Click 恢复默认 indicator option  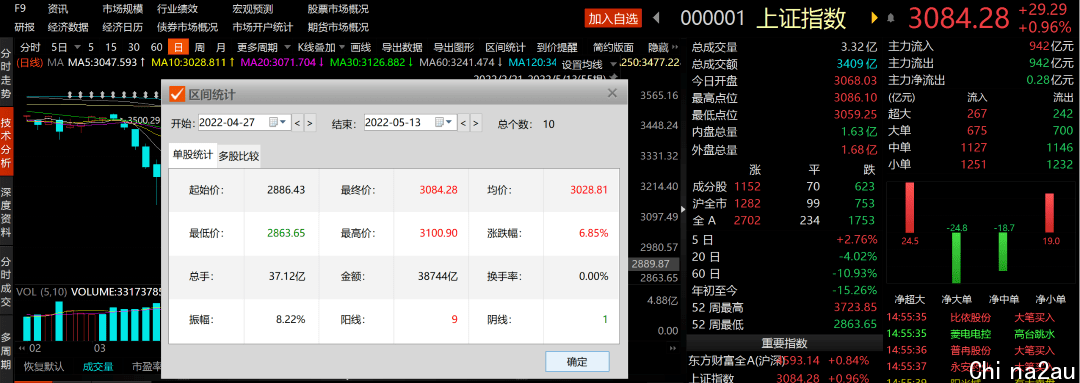[44, 366]
